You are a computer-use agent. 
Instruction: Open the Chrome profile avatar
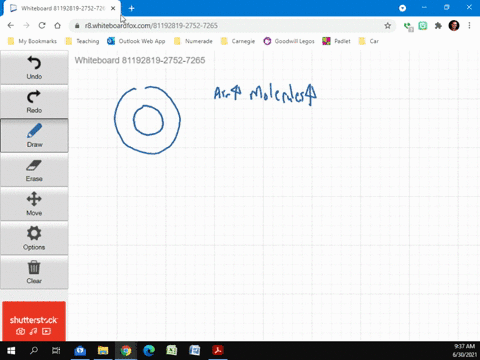click(454, 26)
